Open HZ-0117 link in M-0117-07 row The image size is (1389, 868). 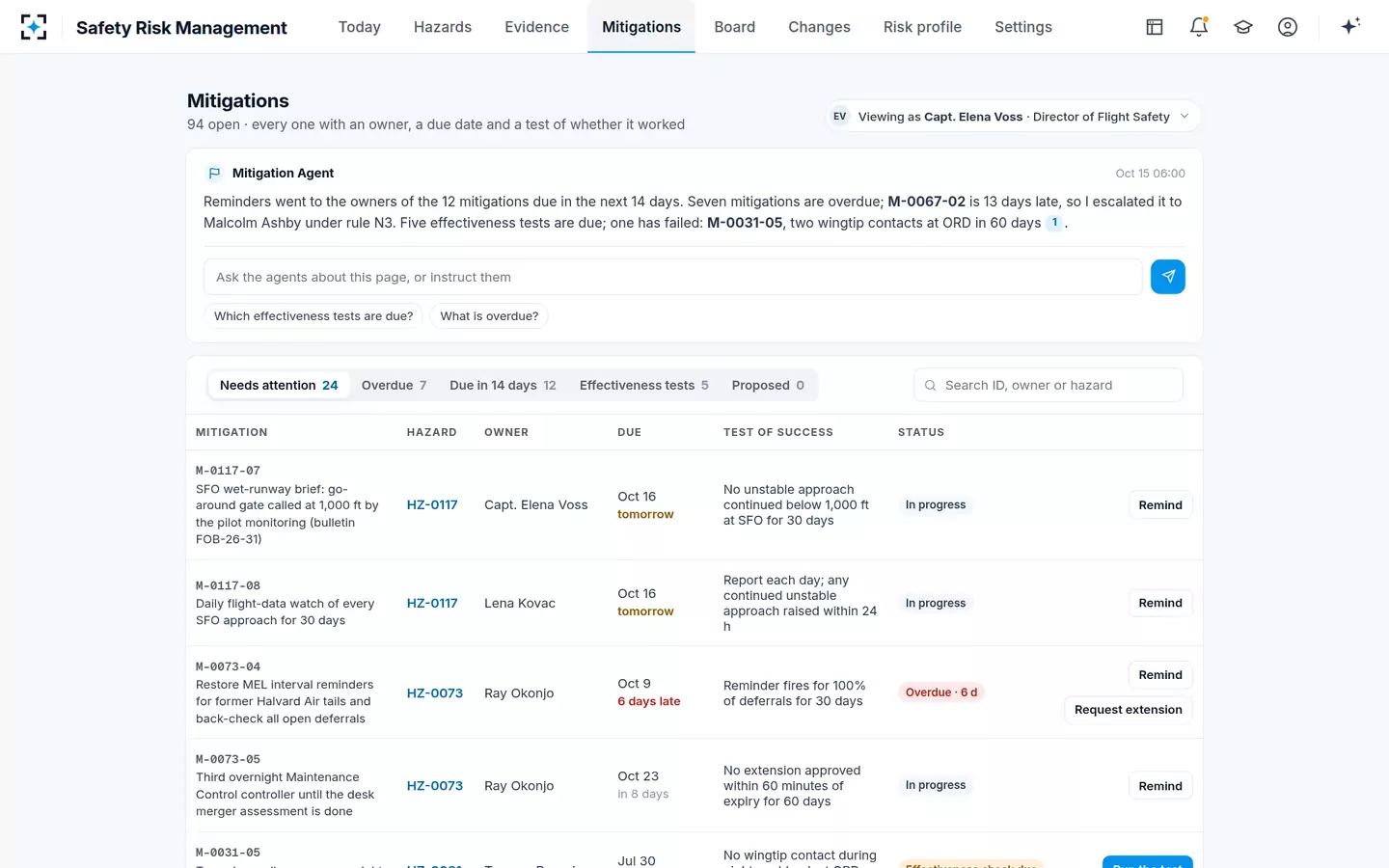click(x=432, y=504)
